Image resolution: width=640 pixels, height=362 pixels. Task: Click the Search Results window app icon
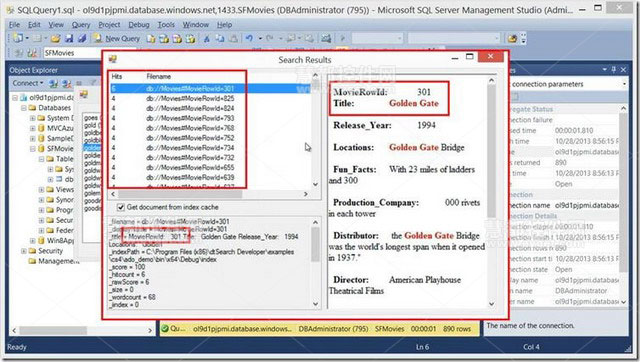(113, 59)
